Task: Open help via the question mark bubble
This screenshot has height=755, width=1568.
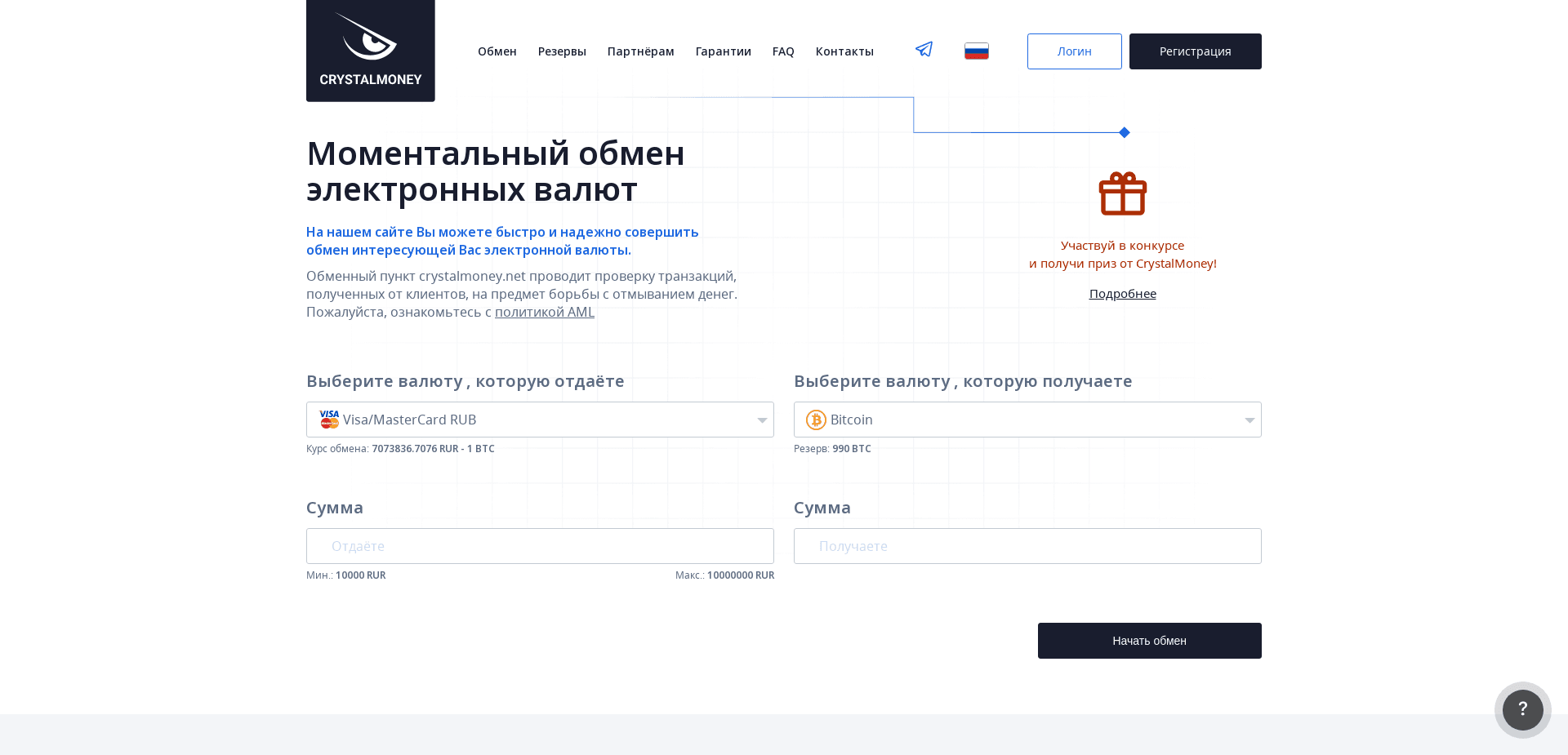Action: click(x=1522, y=709)
